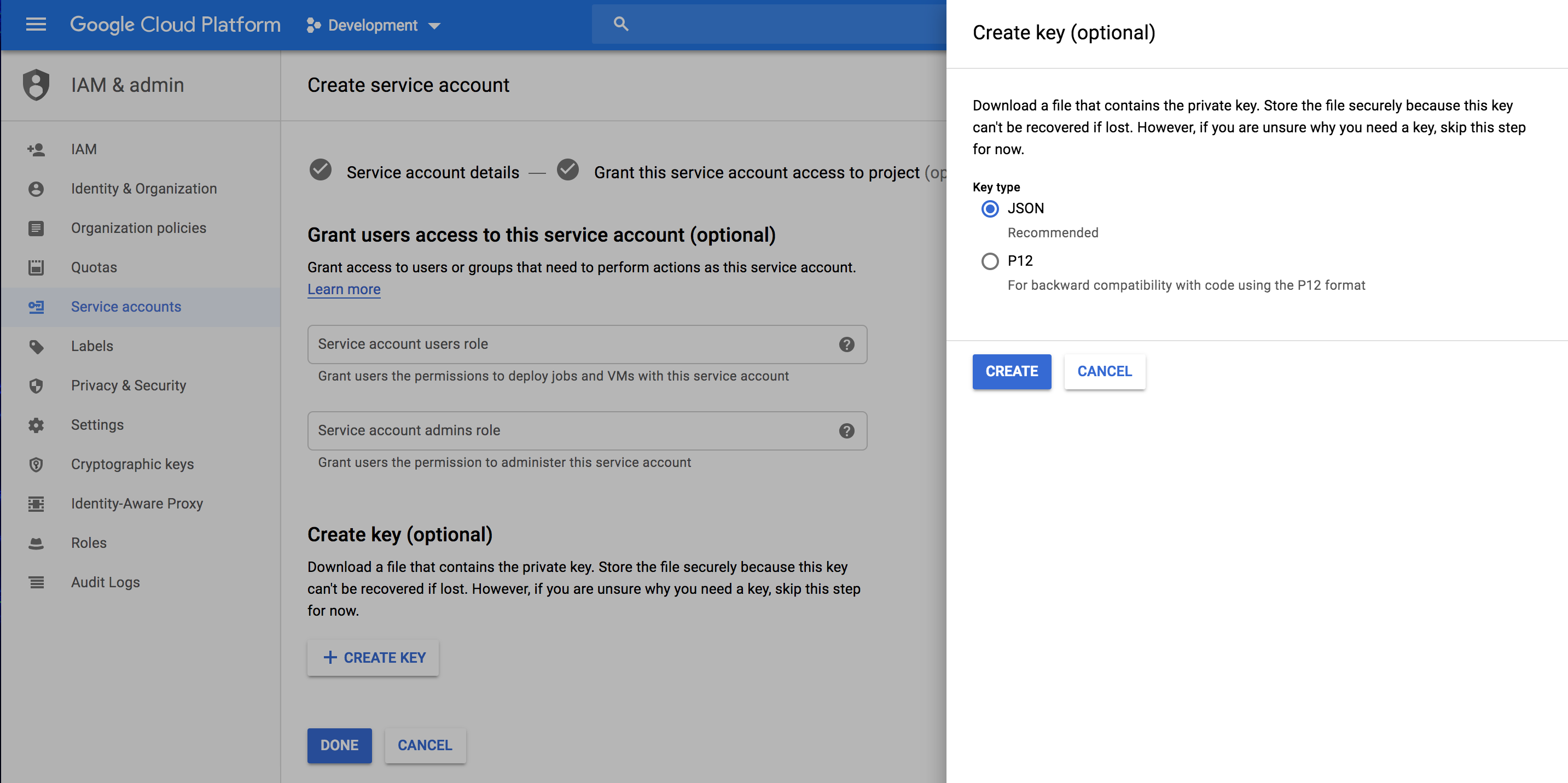Click the IAM add-person icon
The height and width of the screenshot is (783, 1568).
[x=36, y=149]
